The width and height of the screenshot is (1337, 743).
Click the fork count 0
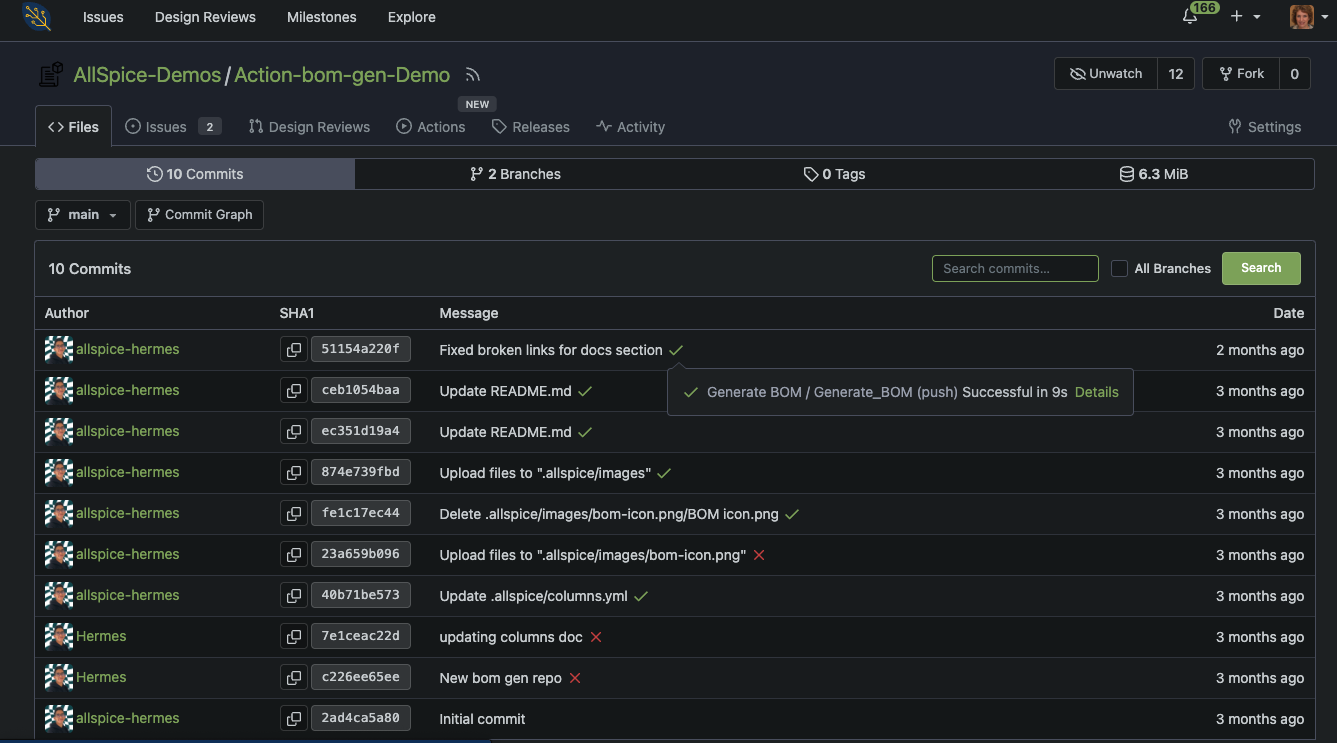1295,74
